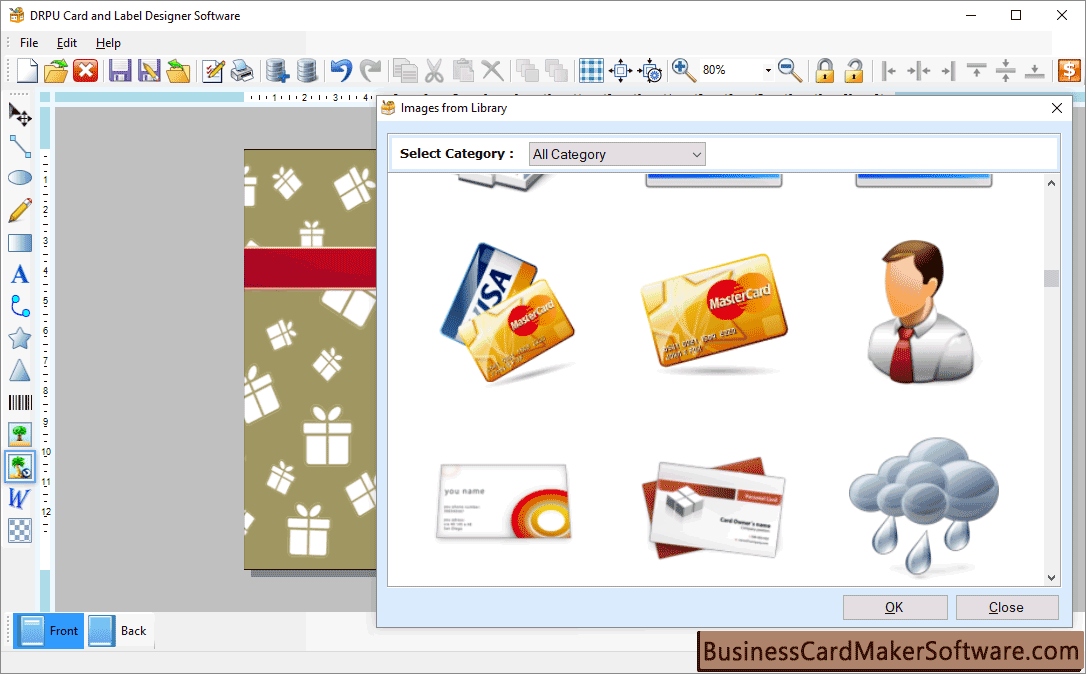
Task: Select the Insert Image tool
Action: click(19, 434)
